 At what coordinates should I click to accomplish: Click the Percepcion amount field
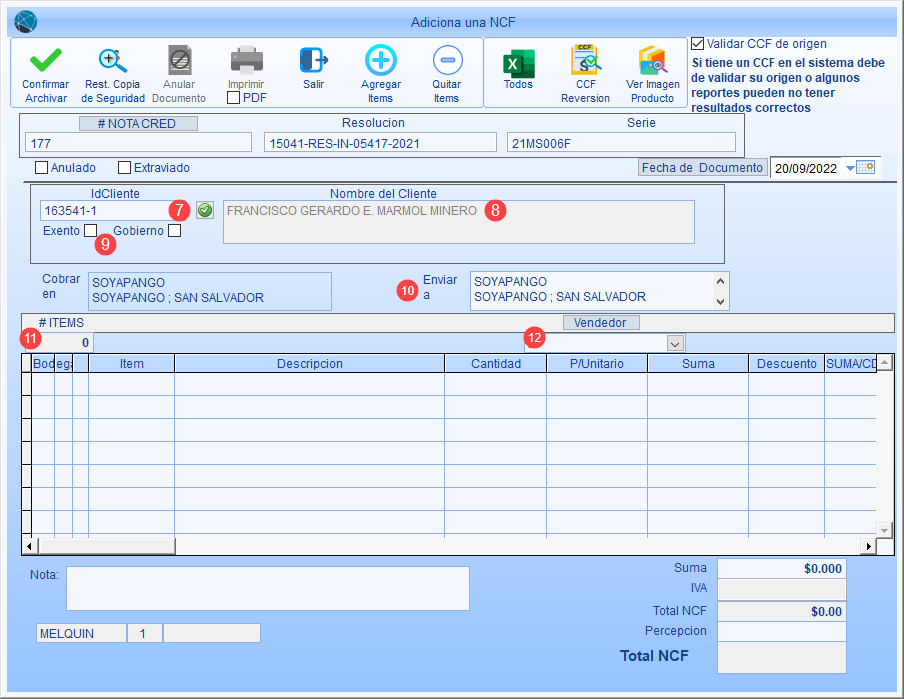click(x=782, y=632)
